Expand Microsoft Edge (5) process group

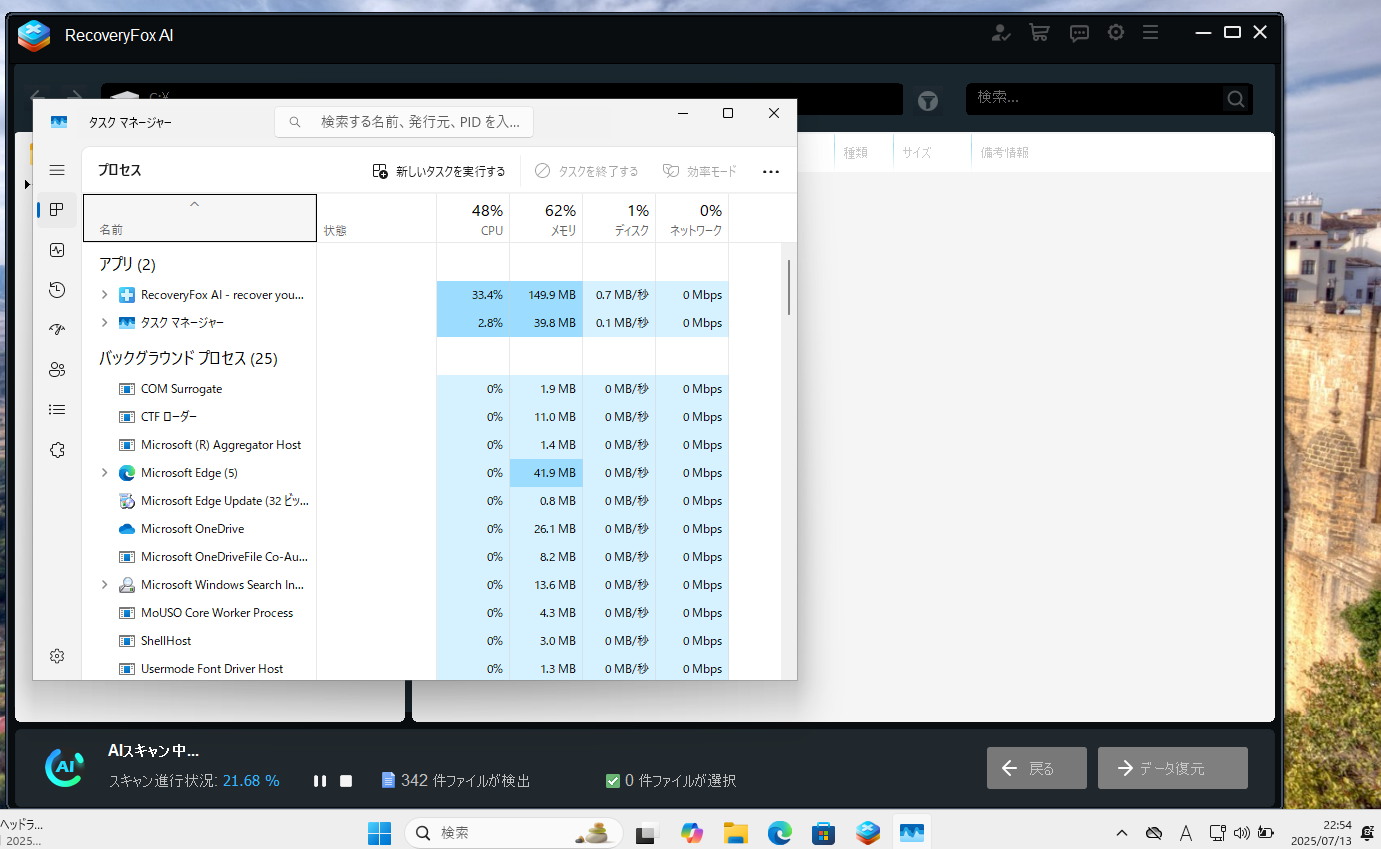point(104,473)
